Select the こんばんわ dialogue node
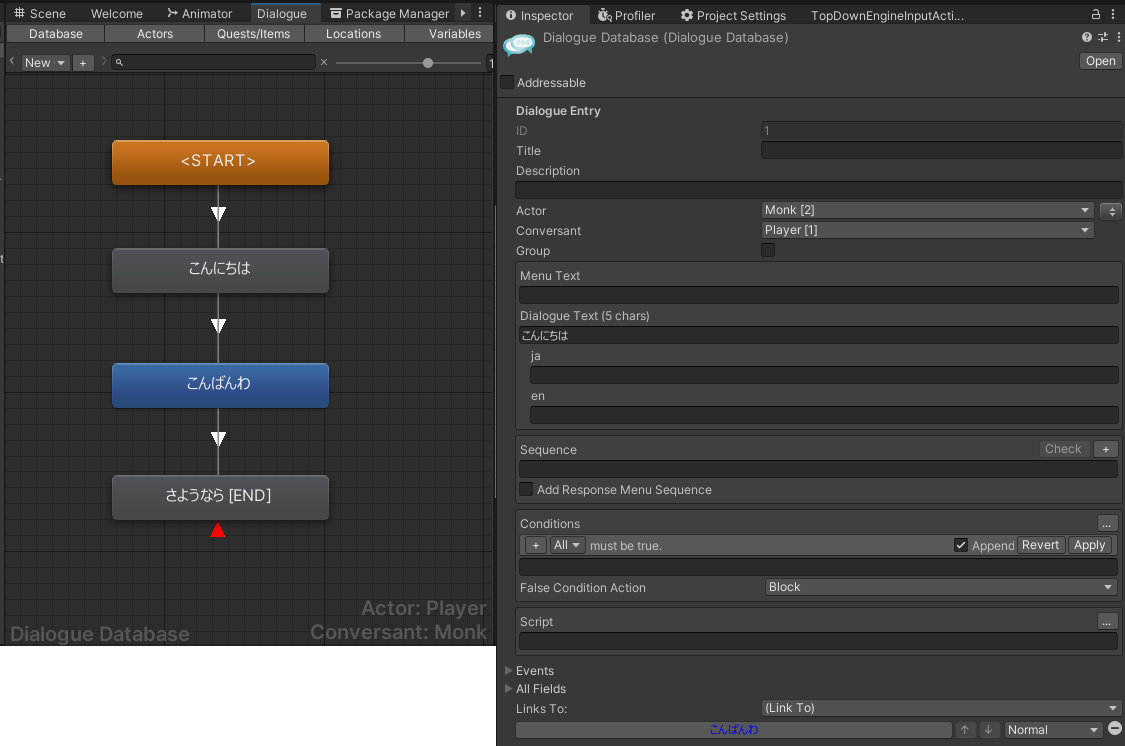Viewport: 1125px width, 746px height. pos(220,385)
